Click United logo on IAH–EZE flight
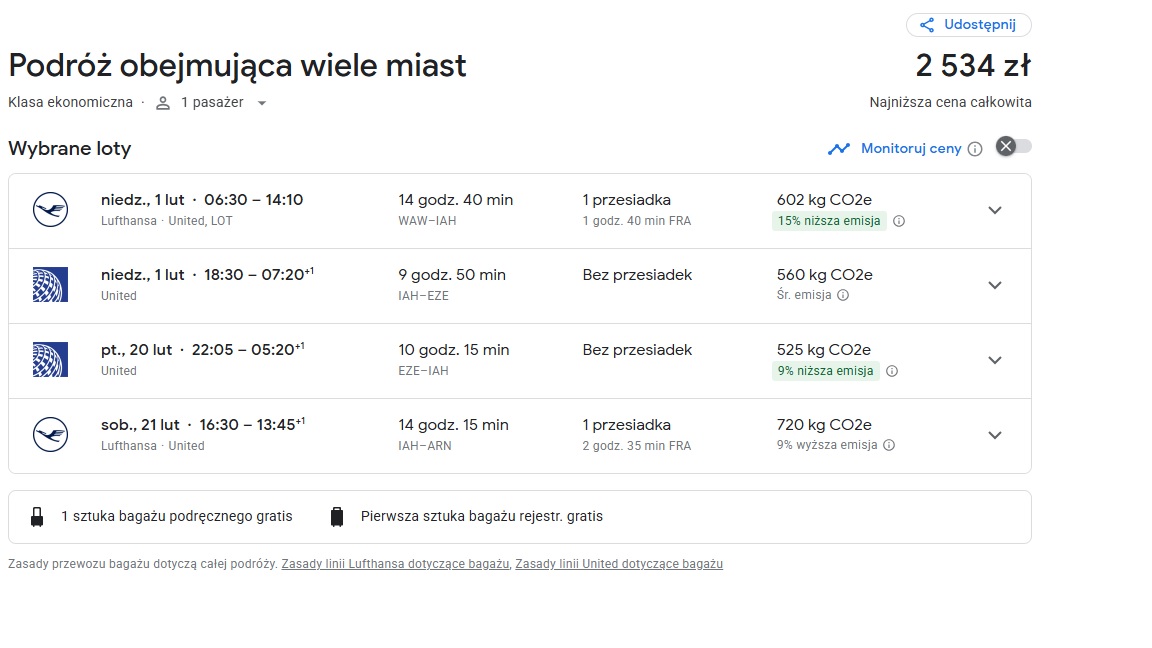1152x648 pixels. (51, 284)
